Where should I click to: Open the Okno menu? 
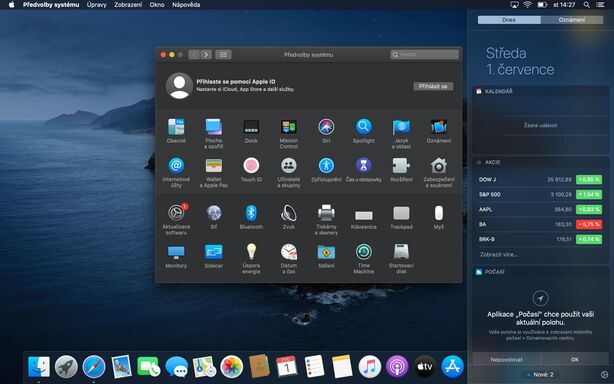point(157,5)
